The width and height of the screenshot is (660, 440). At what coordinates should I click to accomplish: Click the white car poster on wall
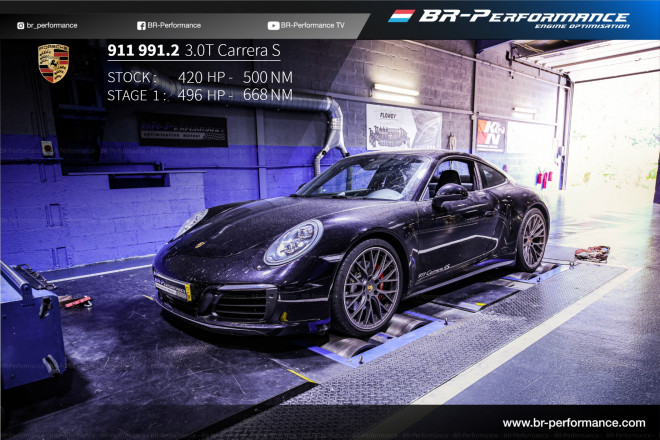(x=403, y=127)
